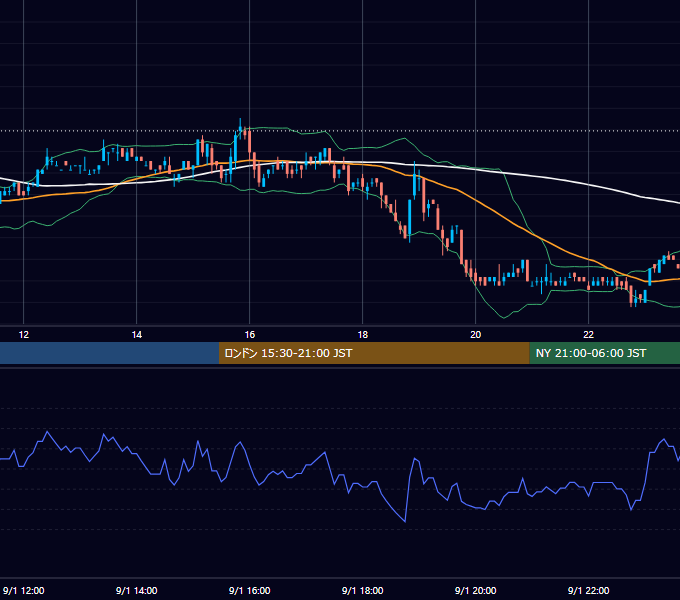This screenshot has width=680, height=600.
Task: Click the blue session bar before London
Action: pos(109,353)
